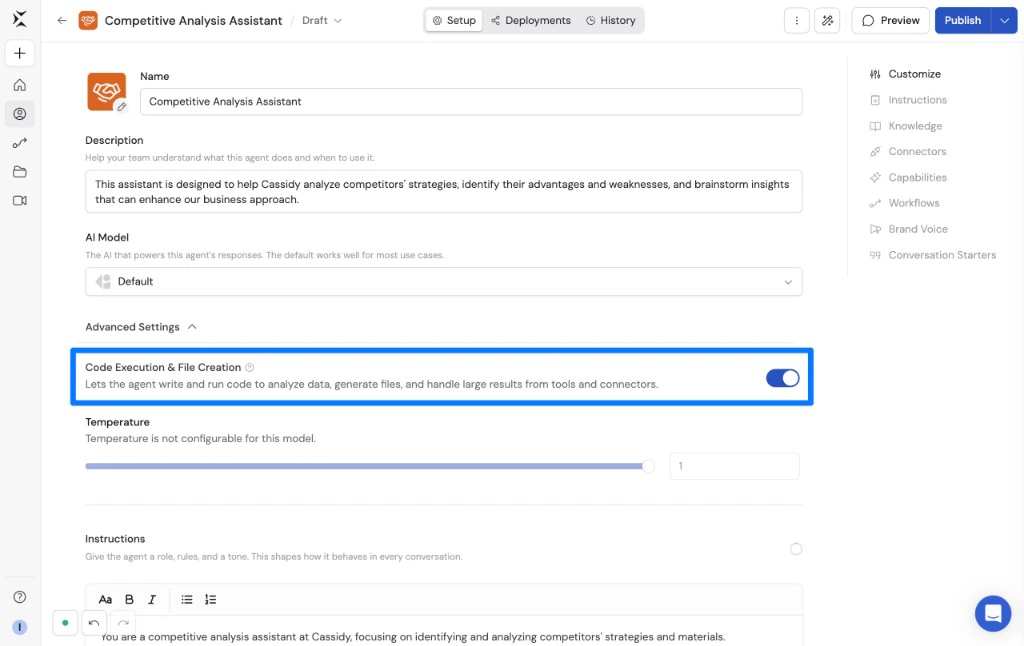Click the Preview button
The image size is (1024, 646).
pos(890,20)
